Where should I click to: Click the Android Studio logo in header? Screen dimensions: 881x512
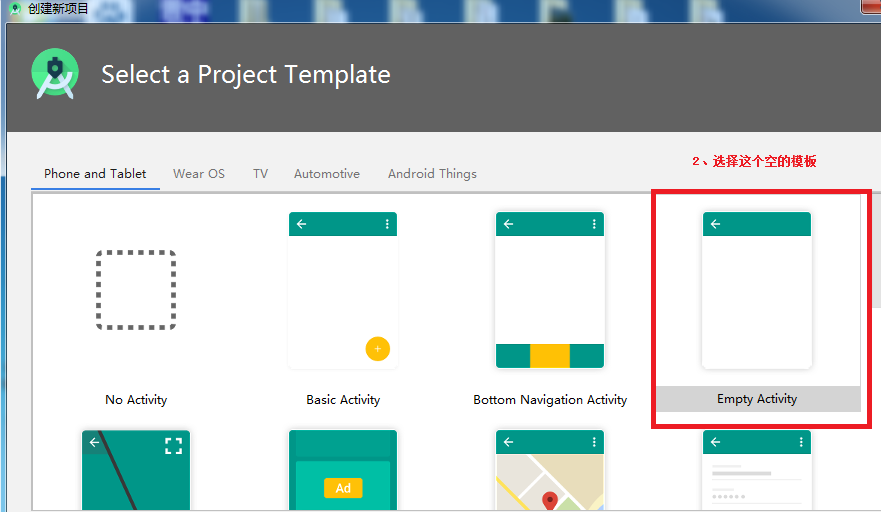55,74
